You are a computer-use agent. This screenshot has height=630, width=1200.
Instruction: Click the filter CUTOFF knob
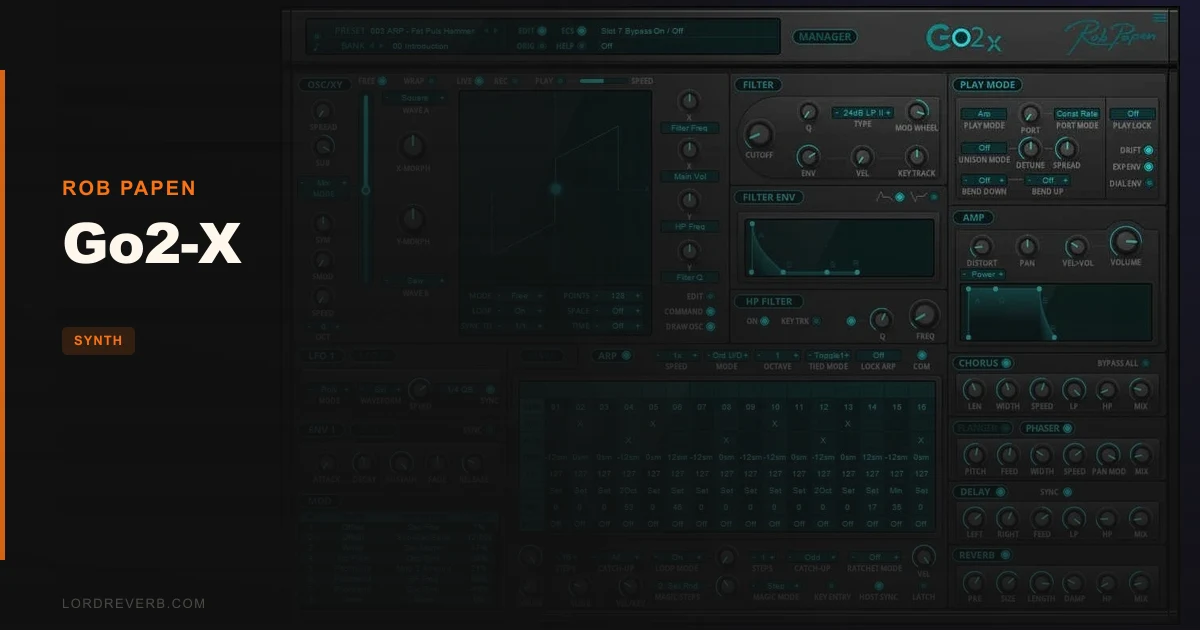pos(759,134)
